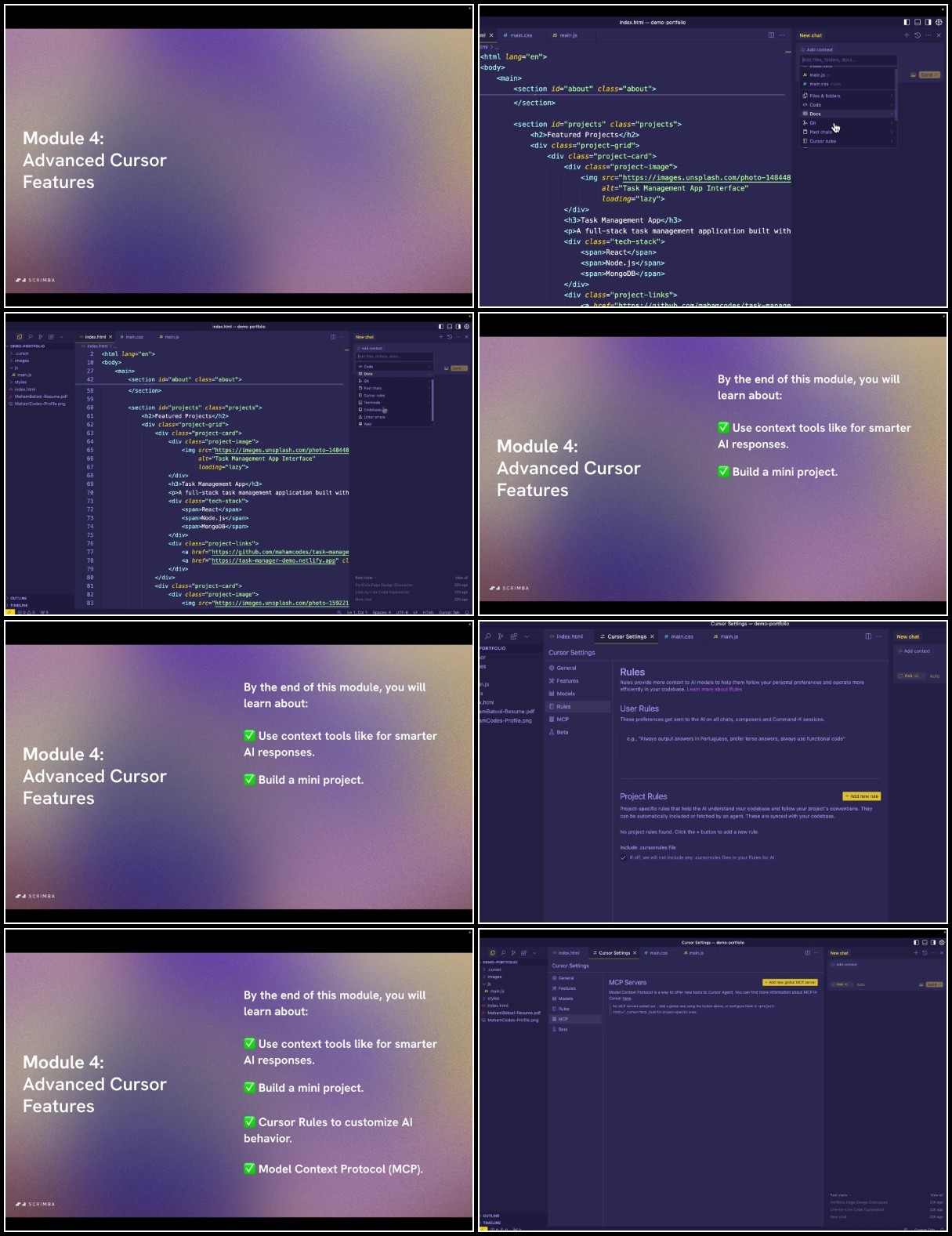Open Rules section in MCP Servers settings sidebar
Image resolution: width=952 pixels, height=1236 pixels.
576,1009
